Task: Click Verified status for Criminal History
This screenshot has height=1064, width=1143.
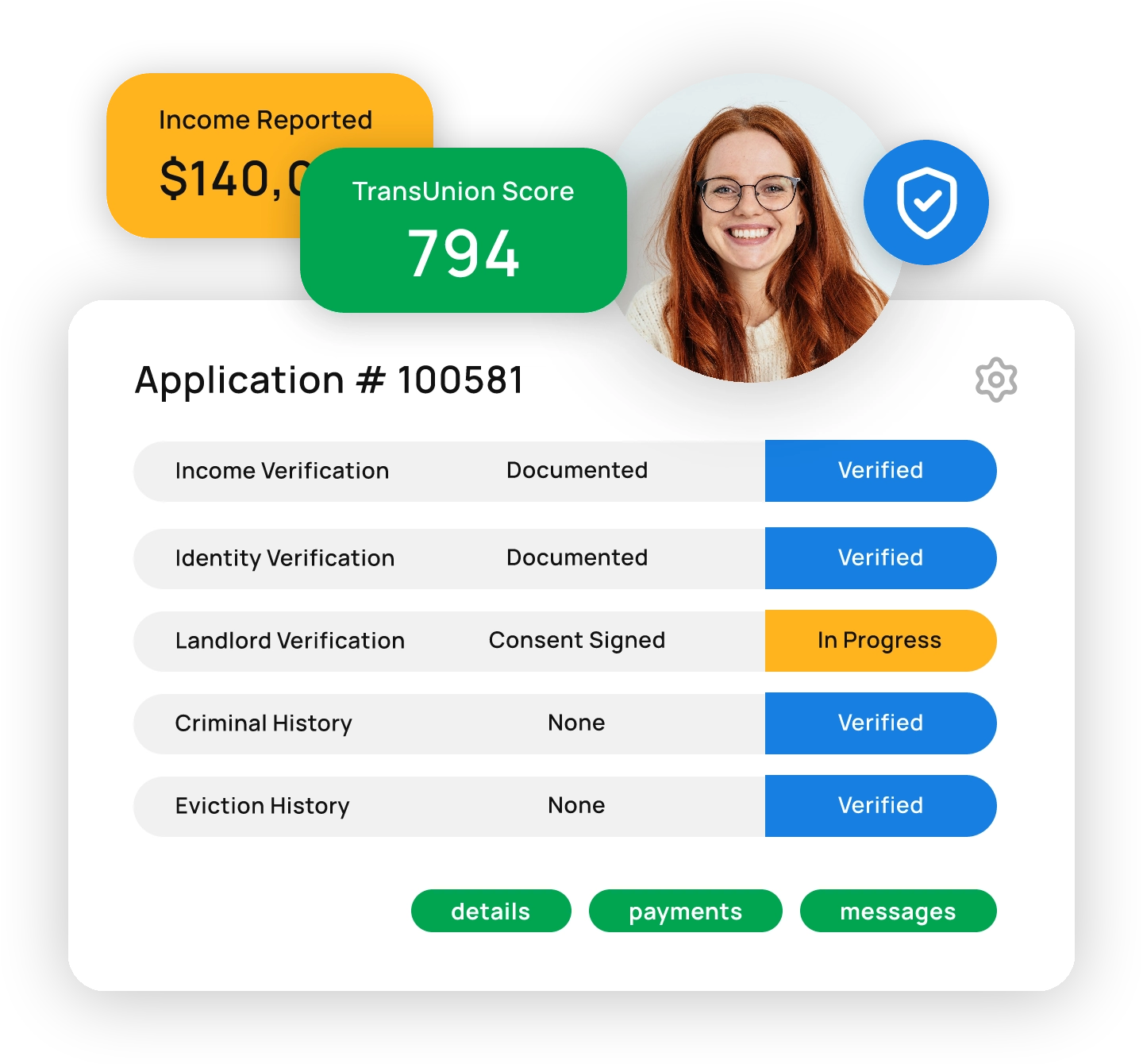Action: (x=880, y=723)
